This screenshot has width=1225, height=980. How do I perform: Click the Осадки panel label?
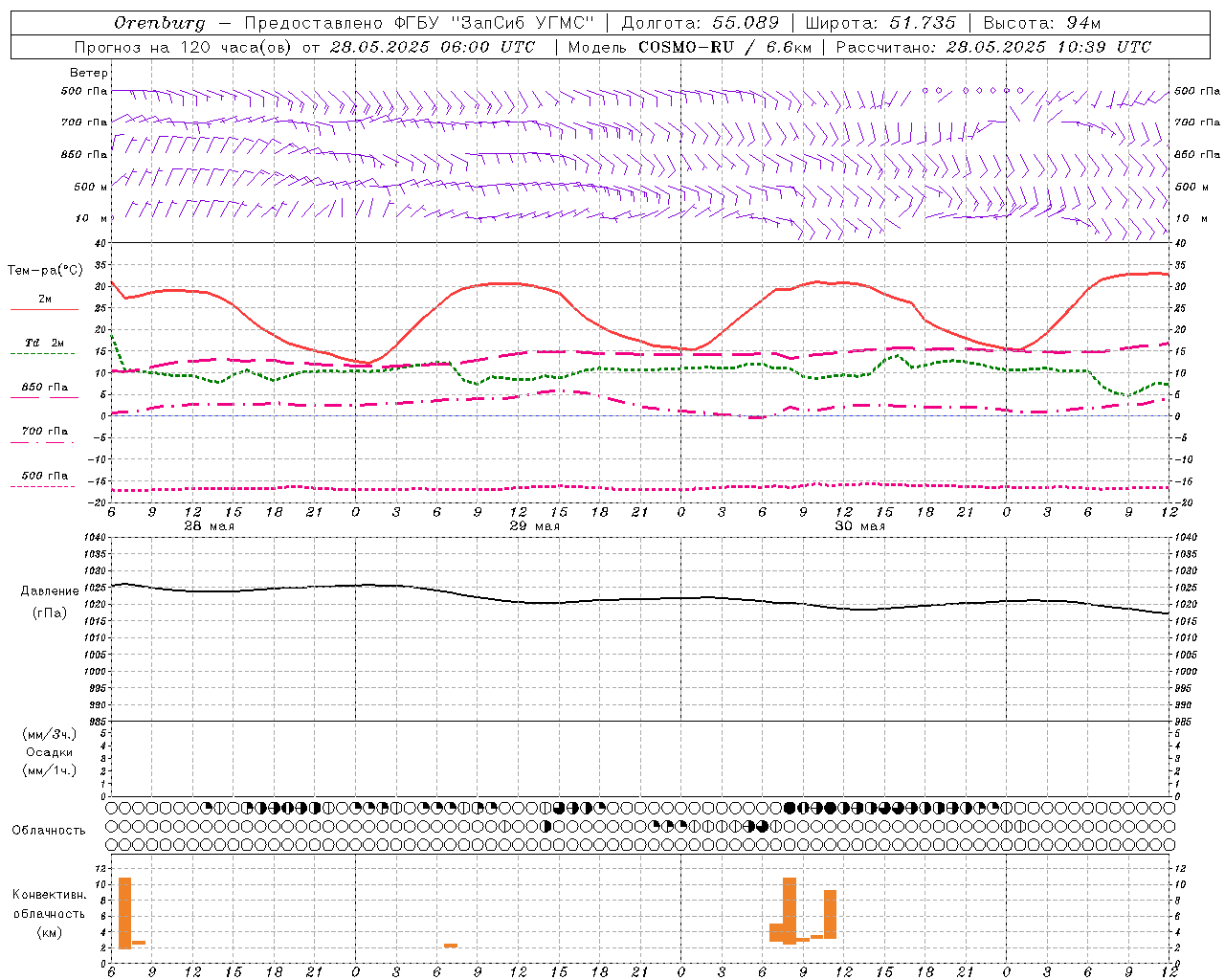pyautogui.click(x=50, y=752)
